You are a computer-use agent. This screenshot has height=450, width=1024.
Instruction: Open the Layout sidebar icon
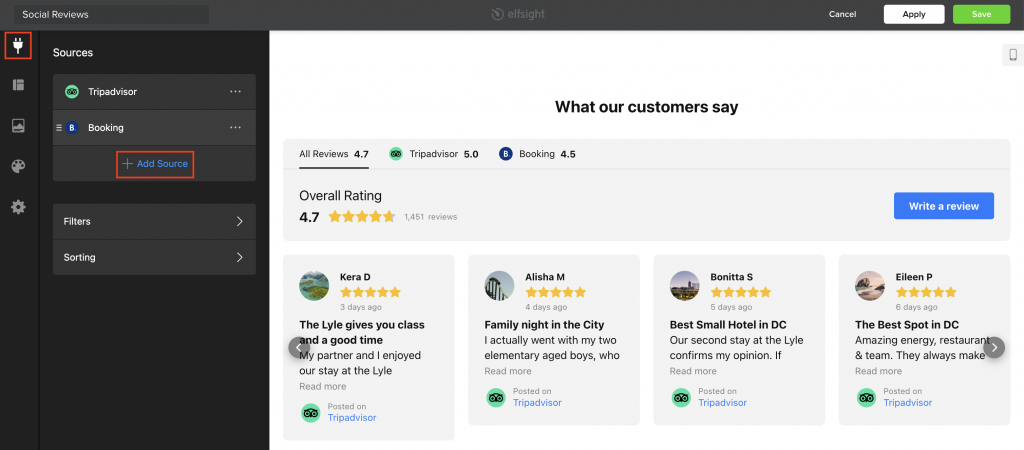[18, 85]
